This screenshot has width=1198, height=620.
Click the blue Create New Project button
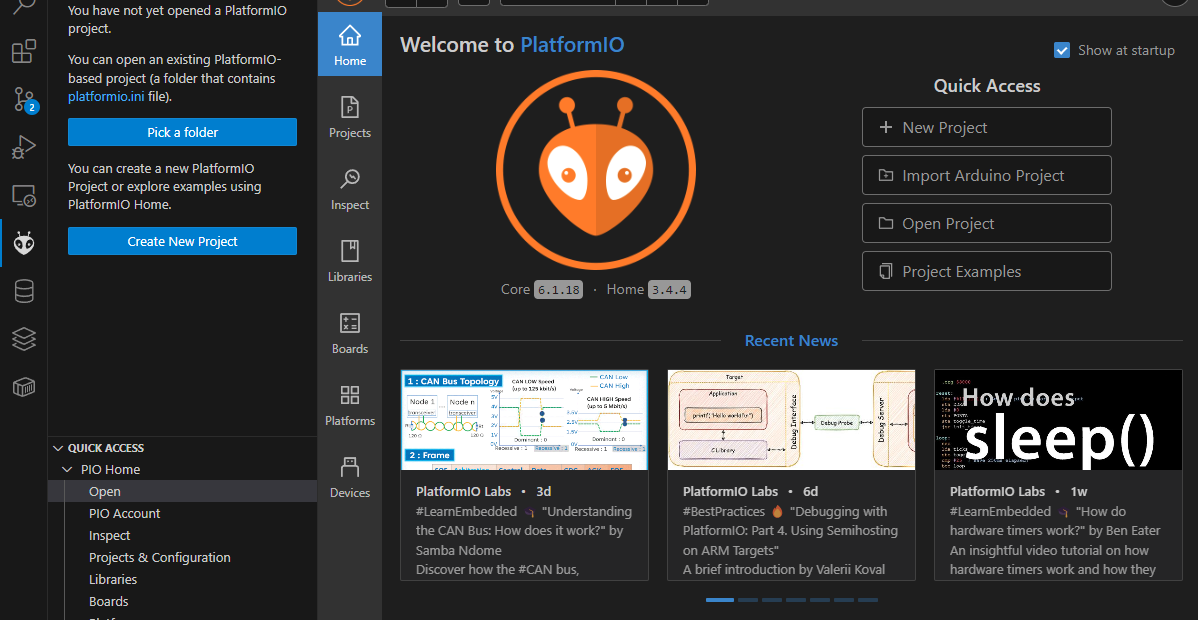(x=183, y=241)
